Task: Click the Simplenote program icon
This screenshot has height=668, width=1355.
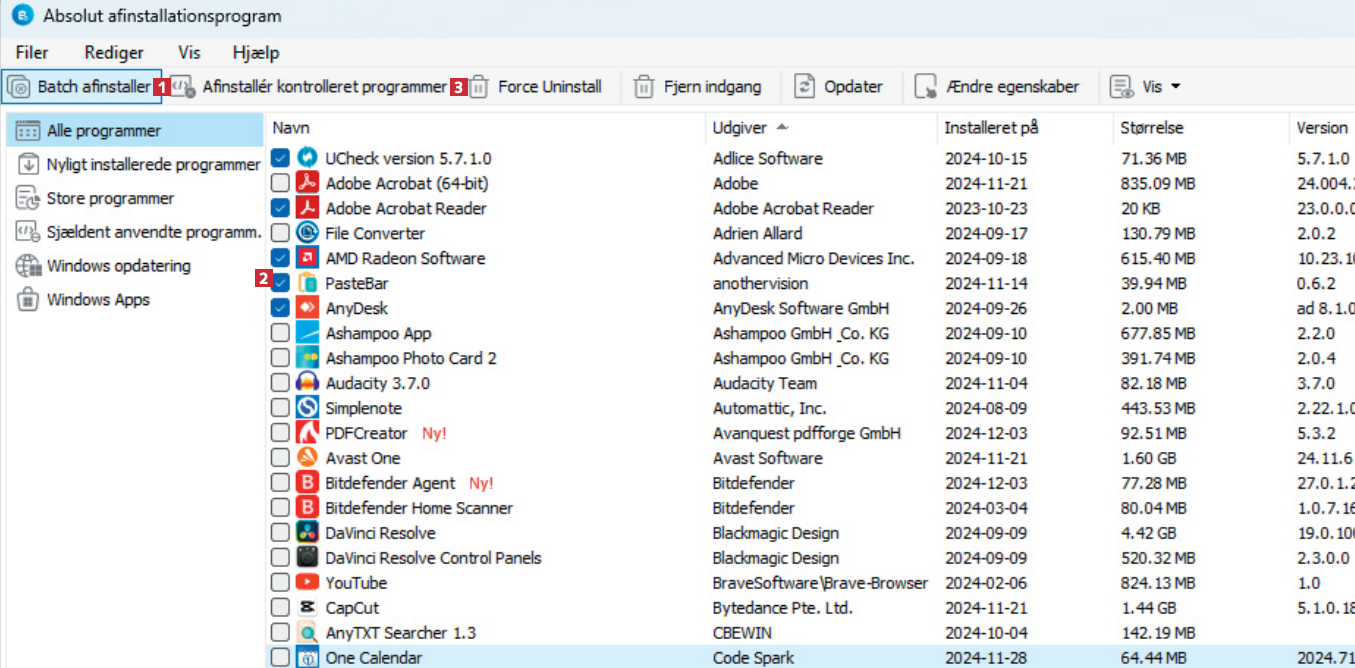Action: tap(308, 408)
